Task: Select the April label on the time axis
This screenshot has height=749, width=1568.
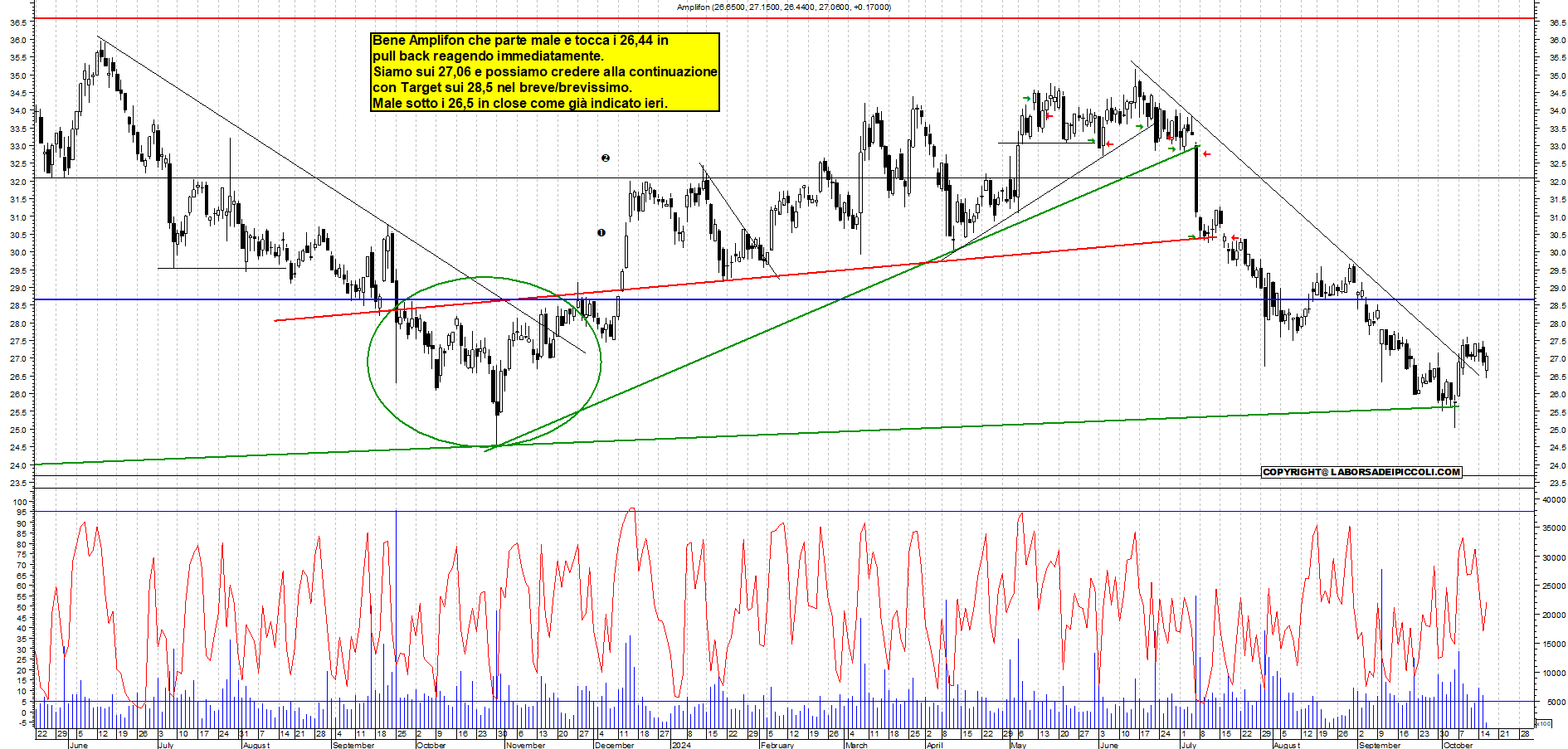Action: click(934, 745)
